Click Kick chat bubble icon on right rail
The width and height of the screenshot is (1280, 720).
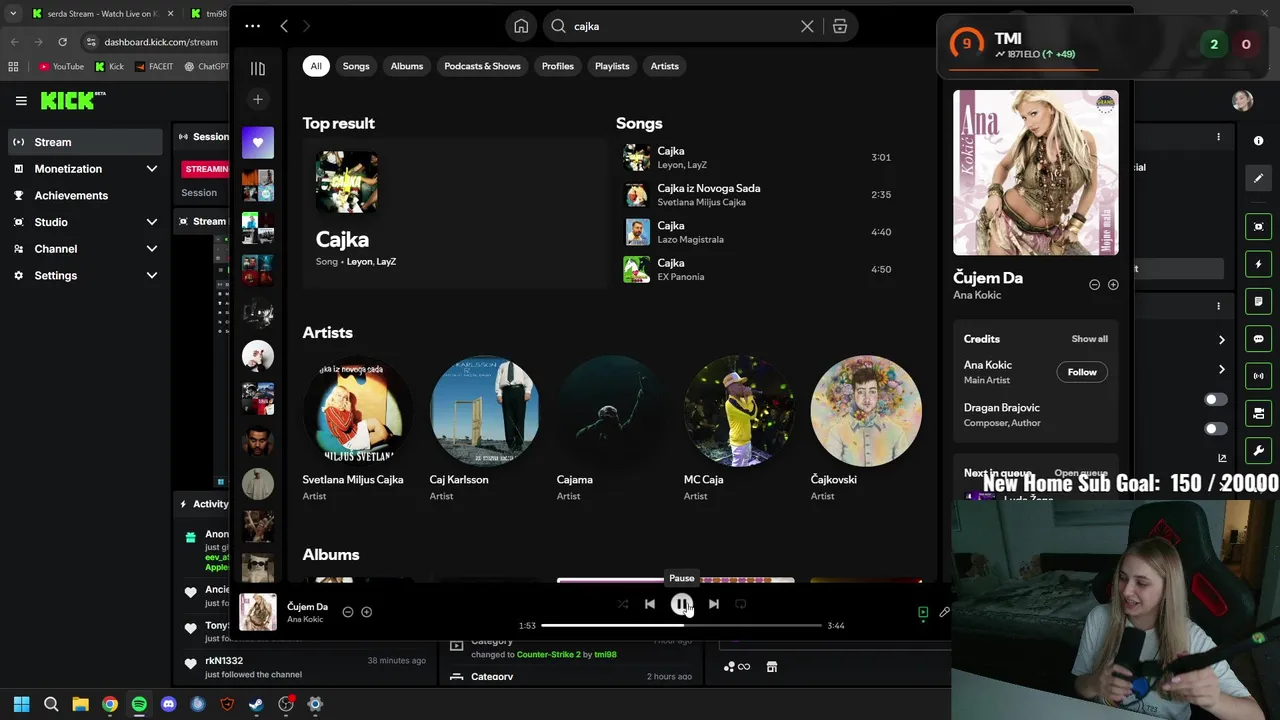tap(1258, 339)
